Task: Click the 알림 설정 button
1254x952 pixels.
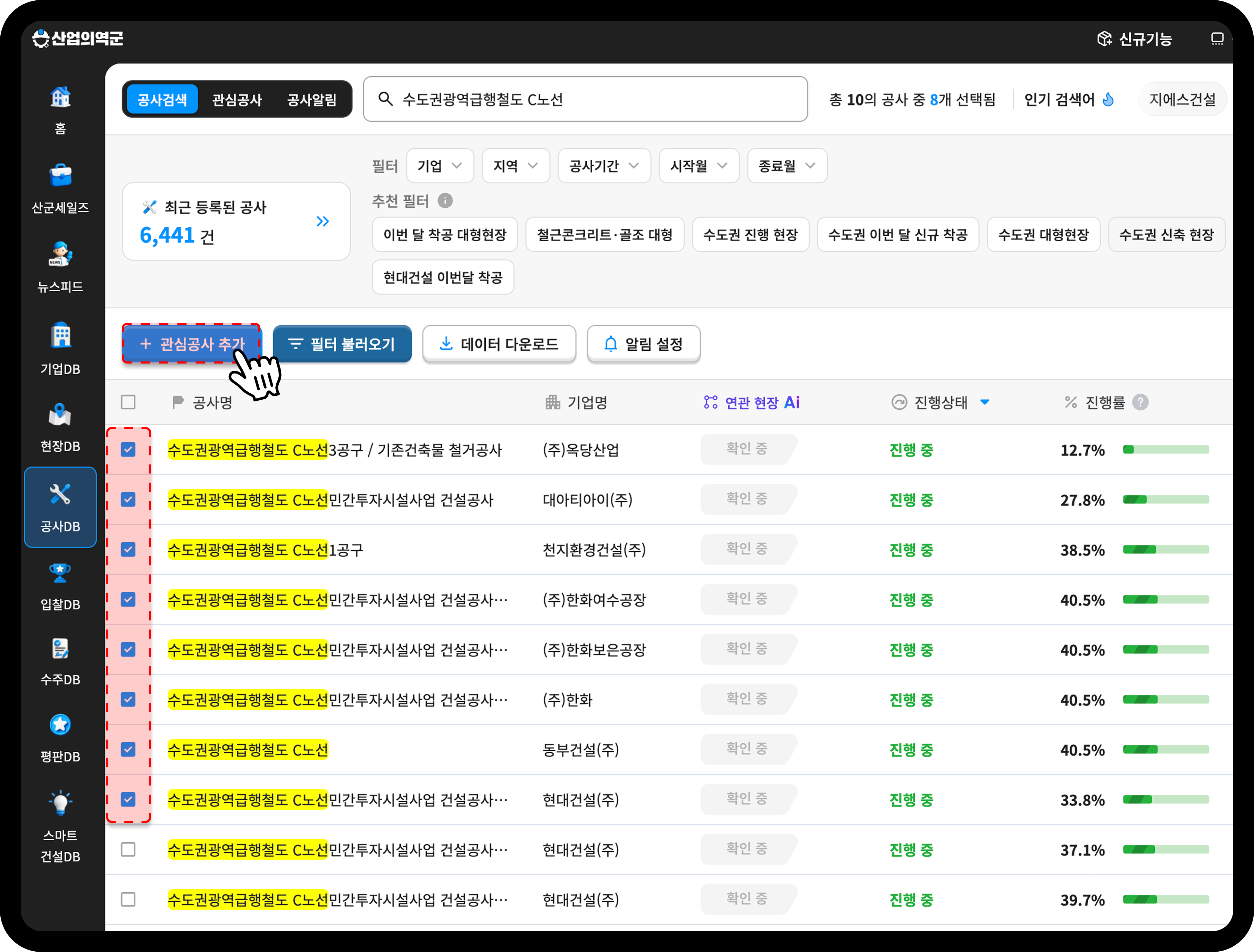Action: [643, 344]
